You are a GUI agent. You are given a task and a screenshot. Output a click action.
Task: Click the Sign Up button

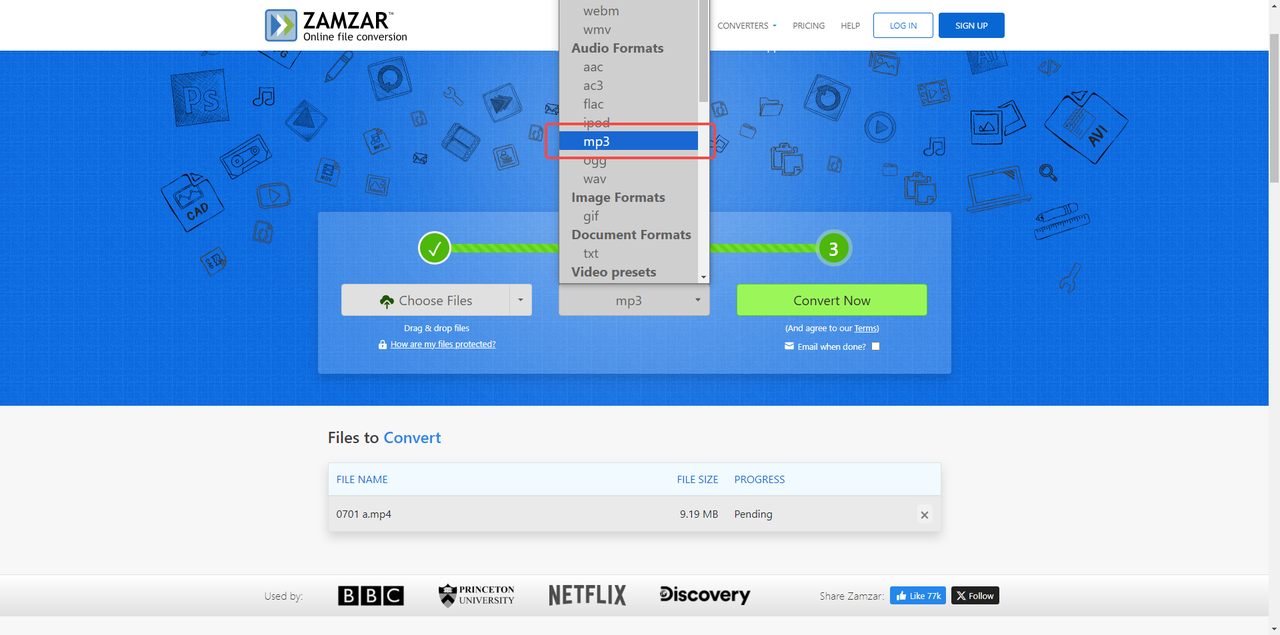click(x=971, y=25)
